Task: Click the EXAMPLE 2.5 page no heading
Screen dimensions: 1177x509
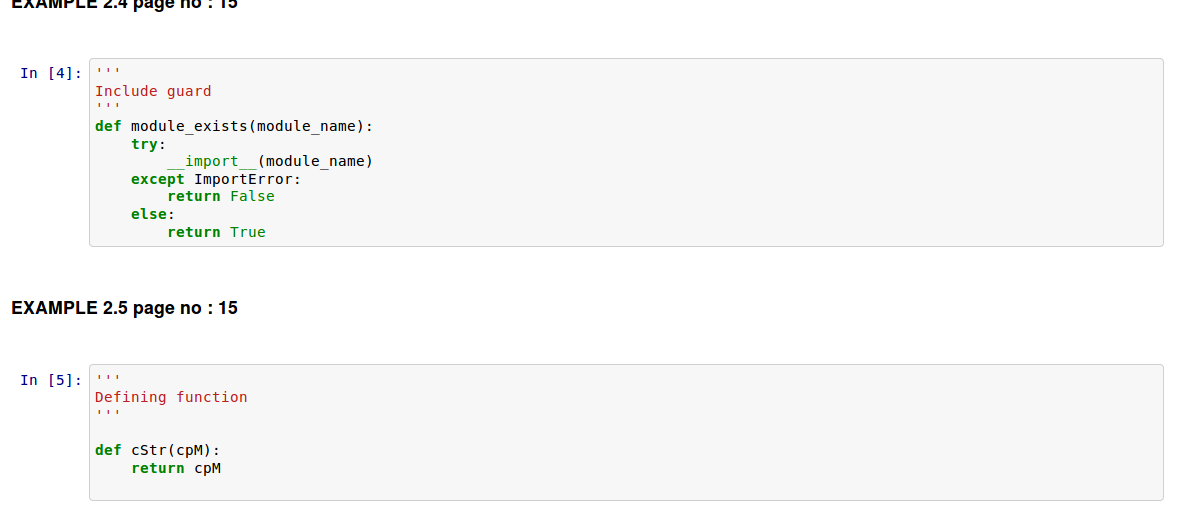Action: [125, 308]
